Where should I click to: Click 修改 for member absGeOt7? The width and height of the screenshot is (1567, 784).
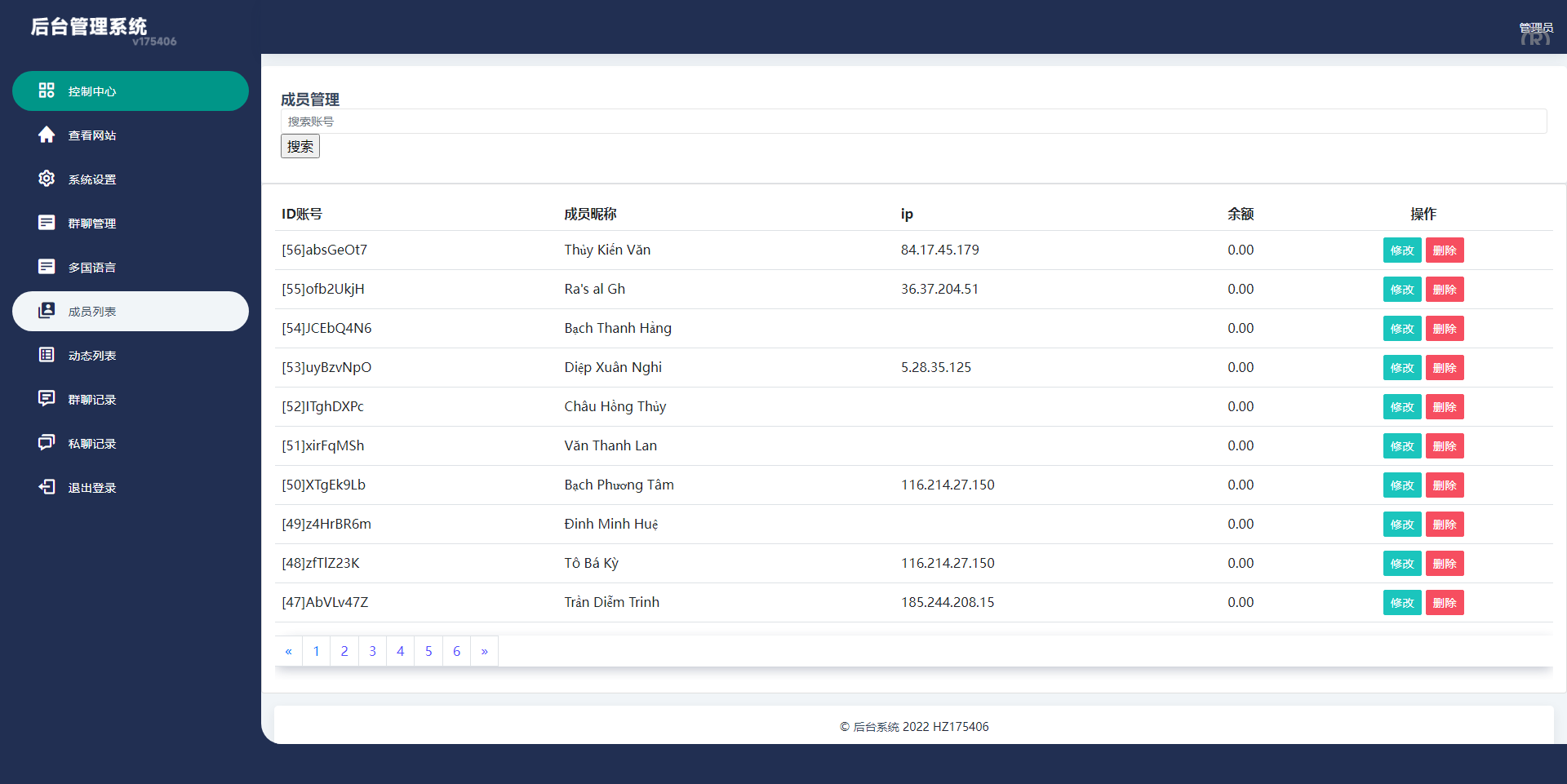point(1401,250)
